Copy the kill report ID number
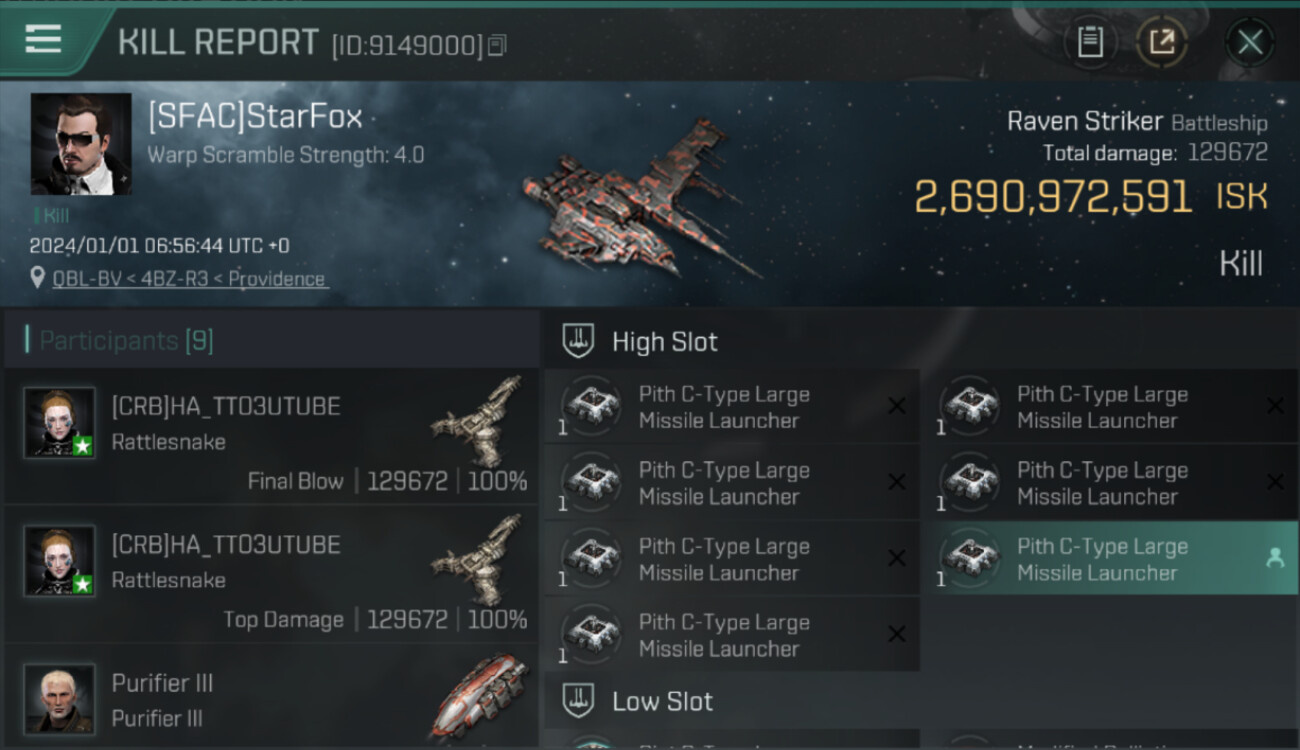 pyautogui.click(x=497, y=45)
